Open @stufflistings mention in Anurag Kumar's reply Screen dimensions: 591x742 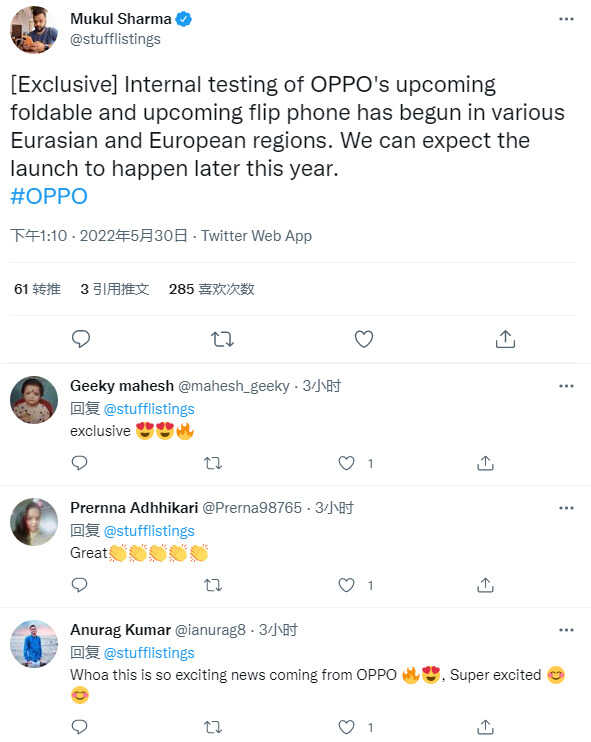tap(149, 653)
